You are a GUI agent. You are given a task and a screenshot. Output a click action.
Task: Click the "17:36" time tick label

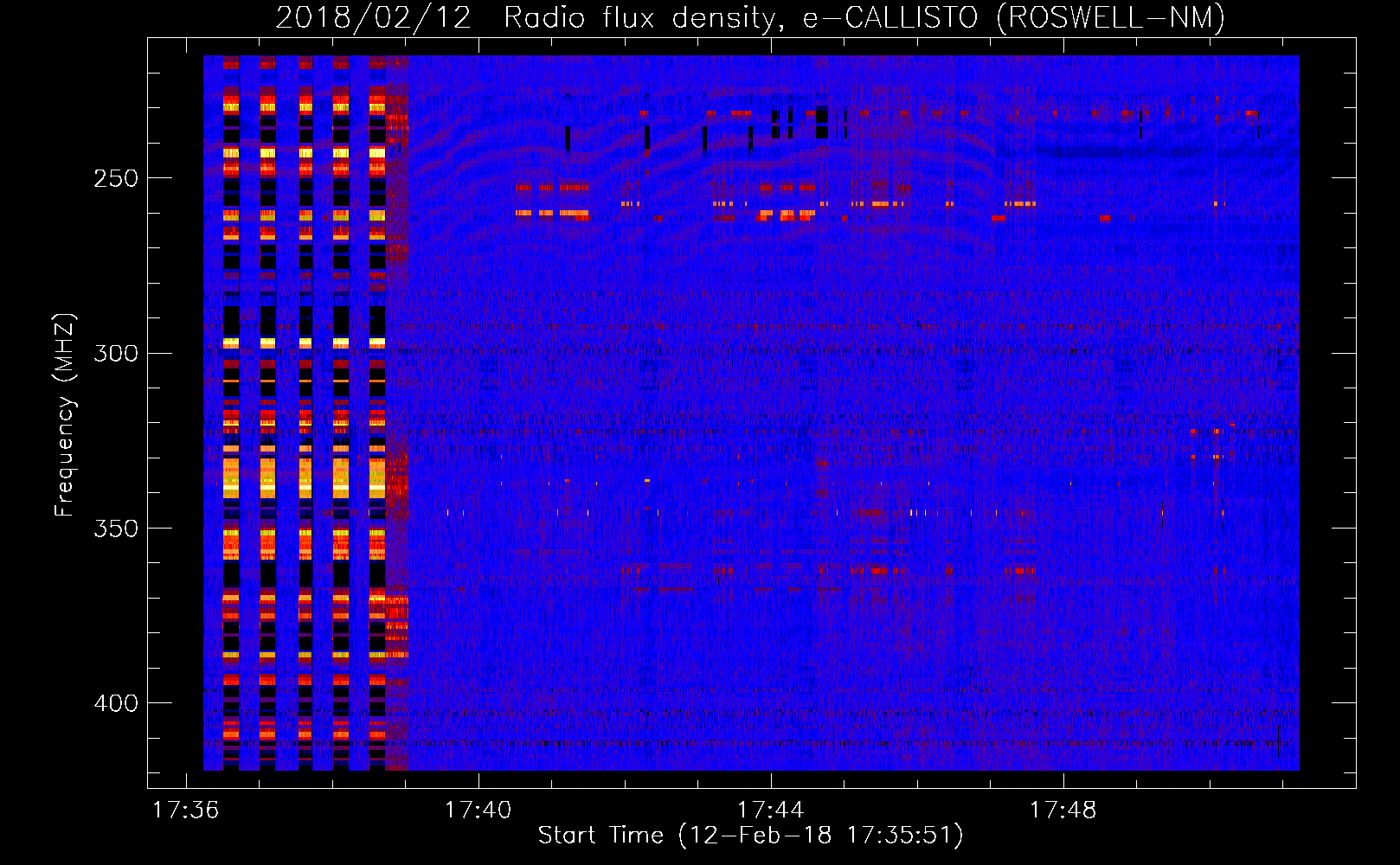point(186,811)
